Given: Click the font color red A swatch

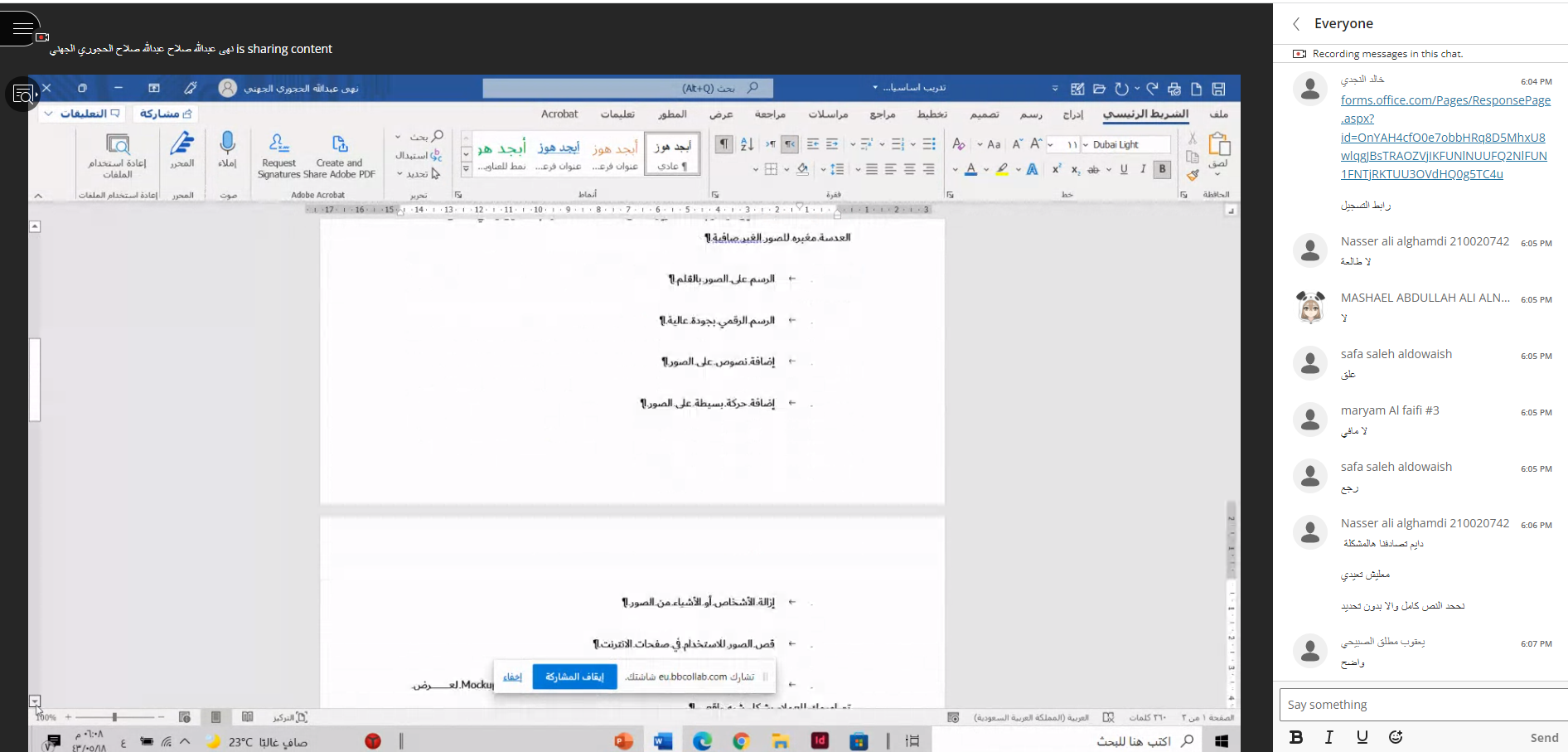Looking at the screenshot, I should 970,169.
